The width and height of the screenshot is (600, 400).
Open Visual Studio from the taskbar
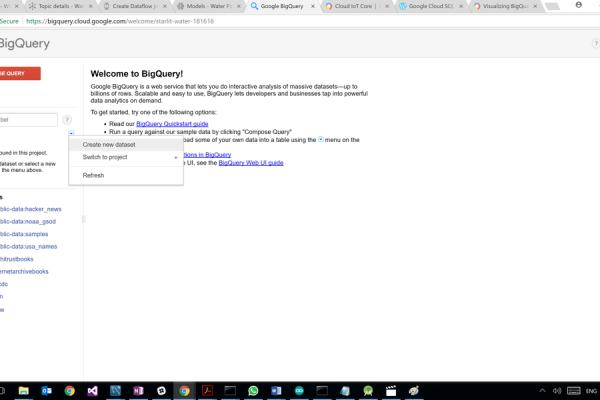(x=93, y=391)
